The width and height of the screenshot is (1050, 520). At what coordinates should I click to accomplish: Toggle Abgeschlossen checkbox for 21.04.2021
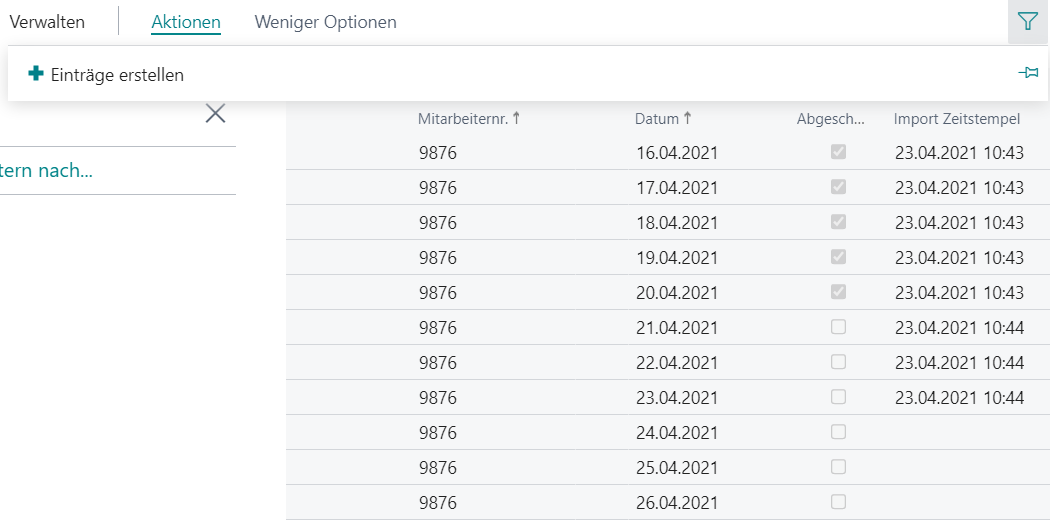pos(838,327)
